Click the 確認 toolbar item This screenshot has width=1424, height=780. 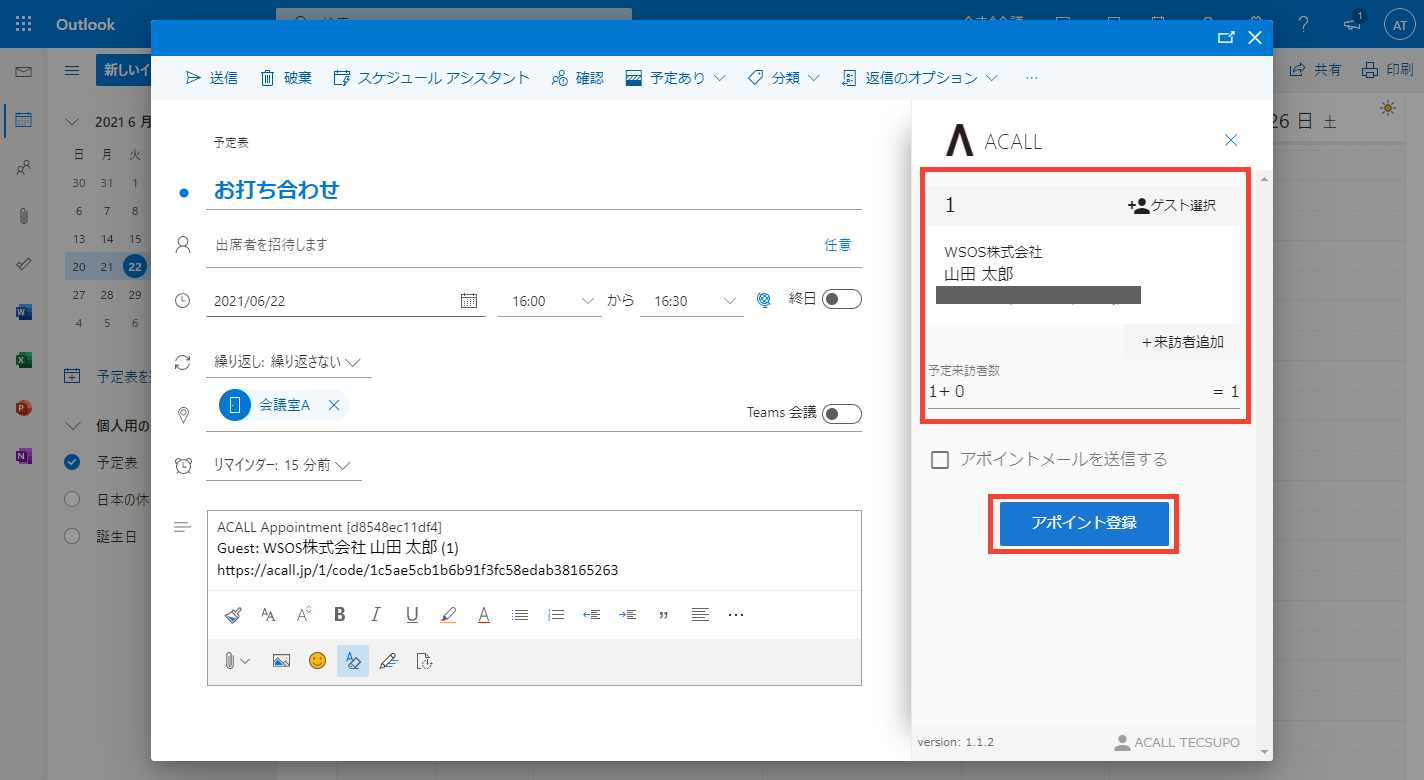point(578,78)
